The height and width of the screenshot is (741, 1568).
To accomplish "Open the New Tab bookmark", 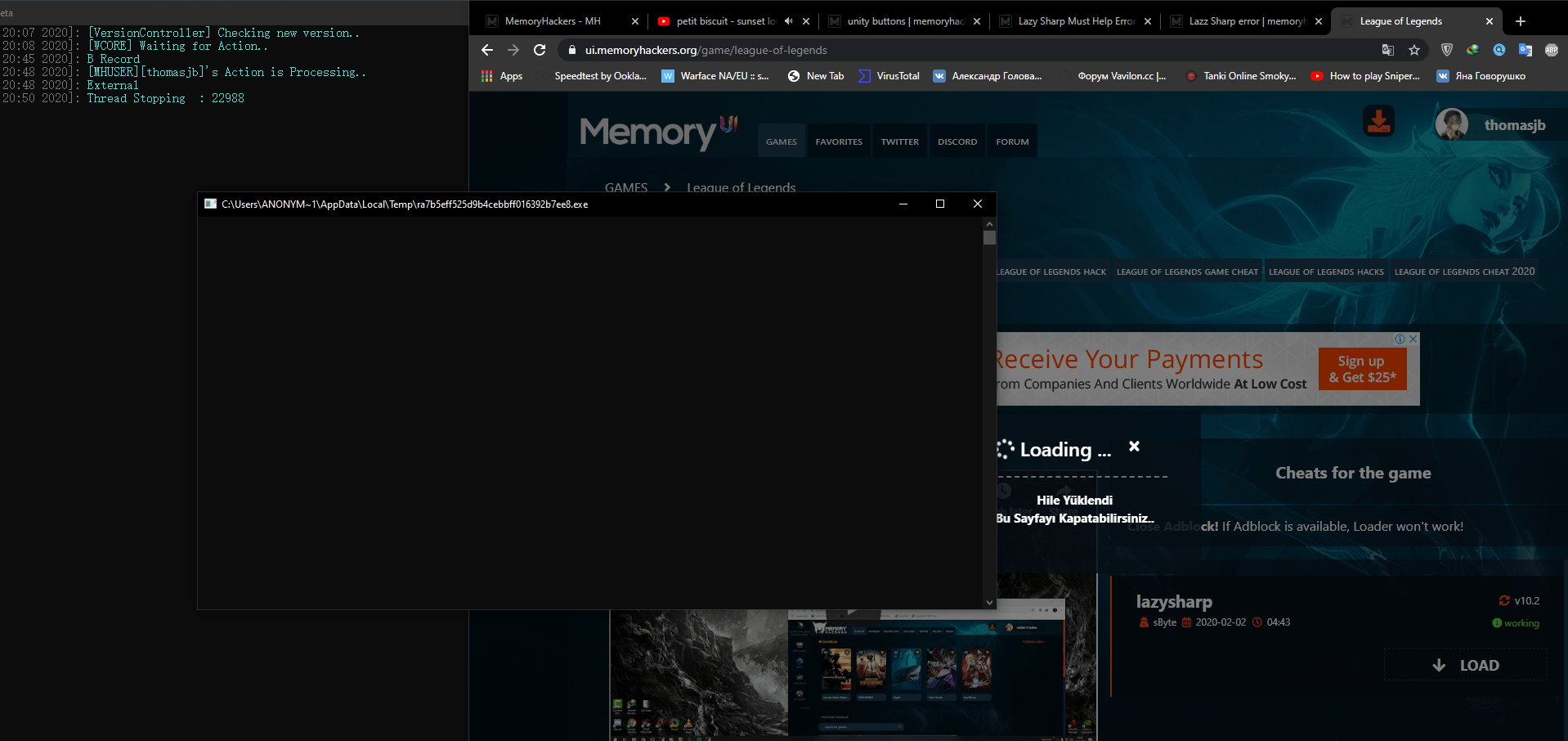I will click(816, 76).
